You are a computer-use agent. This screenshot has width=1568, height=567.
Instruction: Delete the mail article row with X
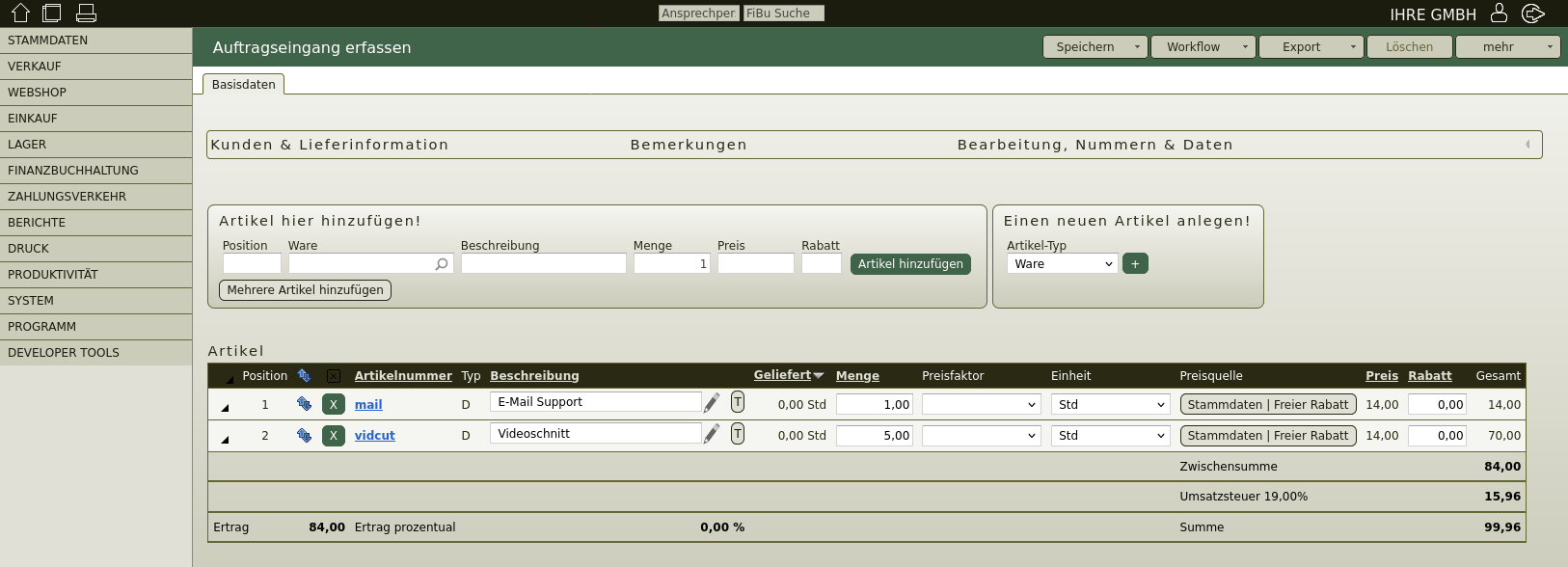click(x=333, y=404)
